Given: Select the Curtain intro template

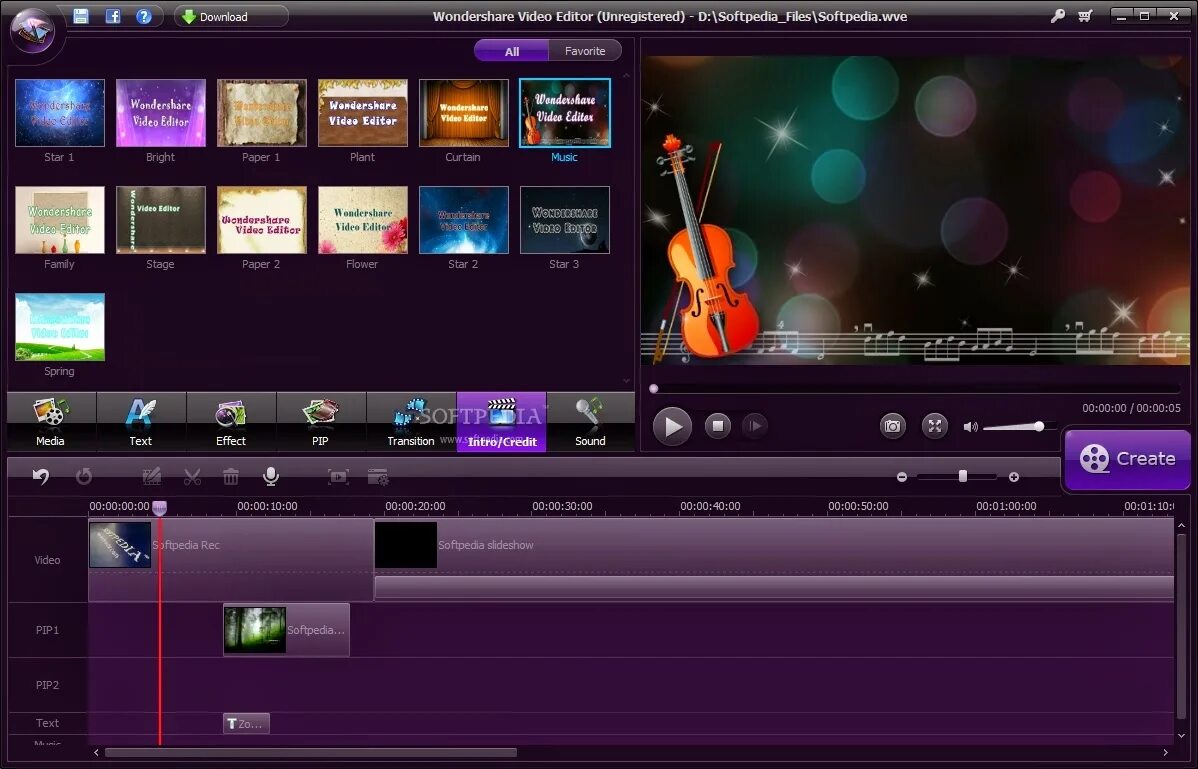Looking at the screenshot, I should (463, 113).
